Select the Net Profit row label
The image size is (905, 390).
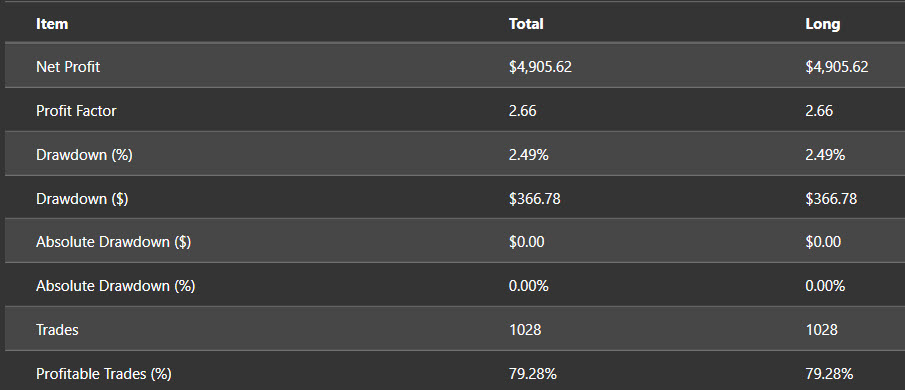pos(68,67)
